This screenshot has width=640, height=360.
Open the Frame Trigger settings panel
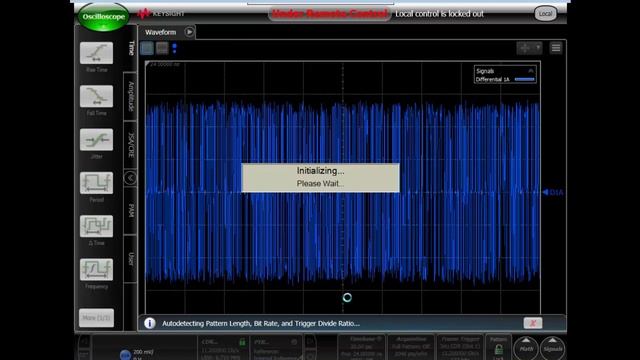point(460,347)
